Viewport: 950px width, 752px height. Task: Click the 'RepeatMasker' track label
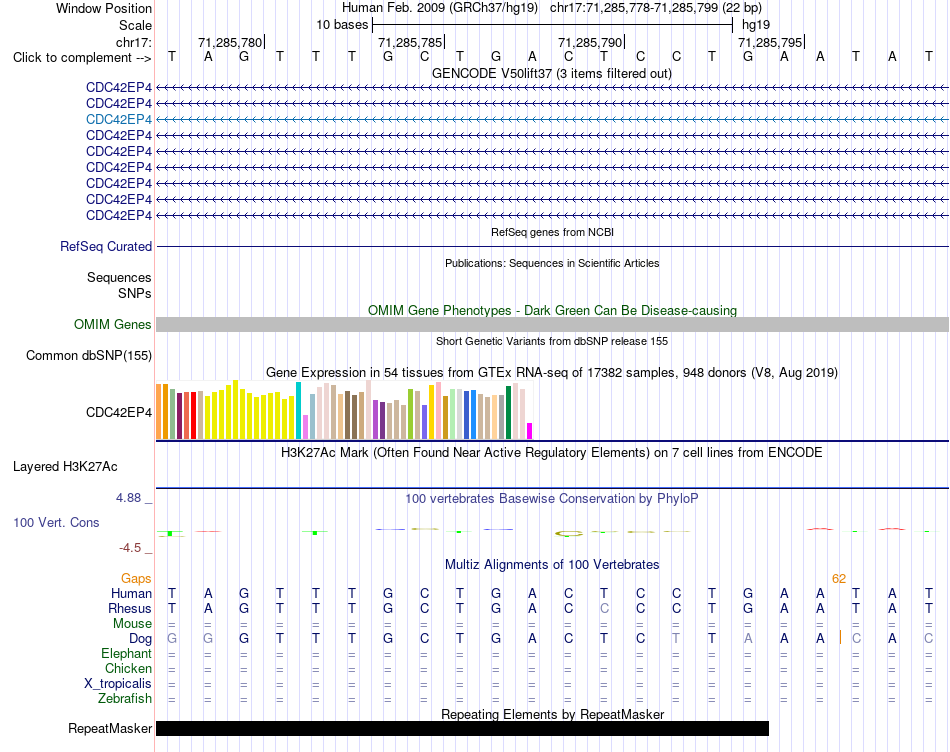coord(110,729)
